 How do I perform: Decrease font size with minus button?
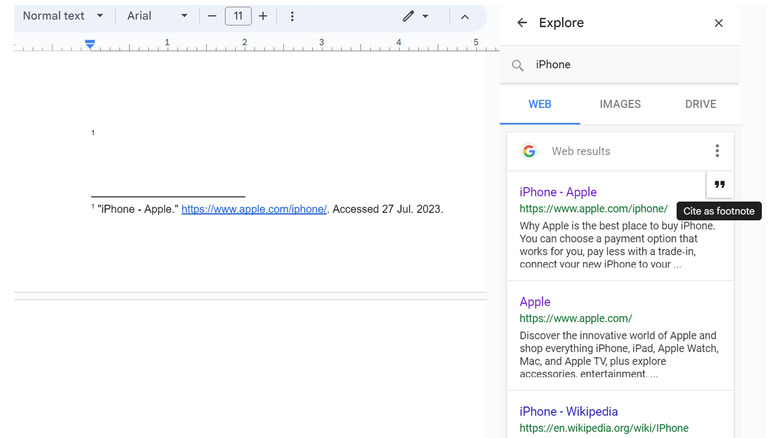pyautogui.click(x=212, y=16)
